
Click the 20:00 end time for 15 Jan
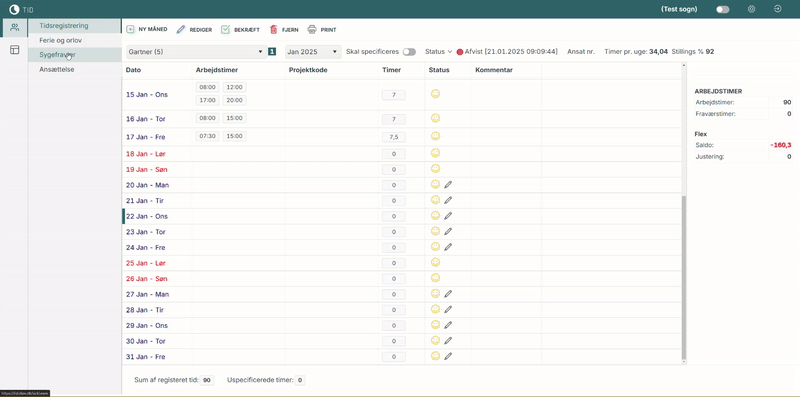point(235,100)
